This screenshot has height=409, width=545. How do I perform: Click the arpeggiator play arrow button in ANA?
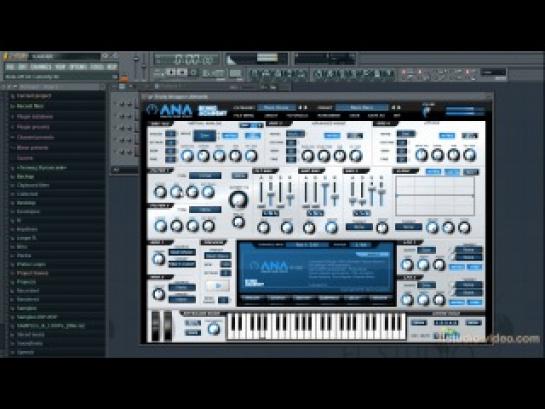[x=218, y=286]
